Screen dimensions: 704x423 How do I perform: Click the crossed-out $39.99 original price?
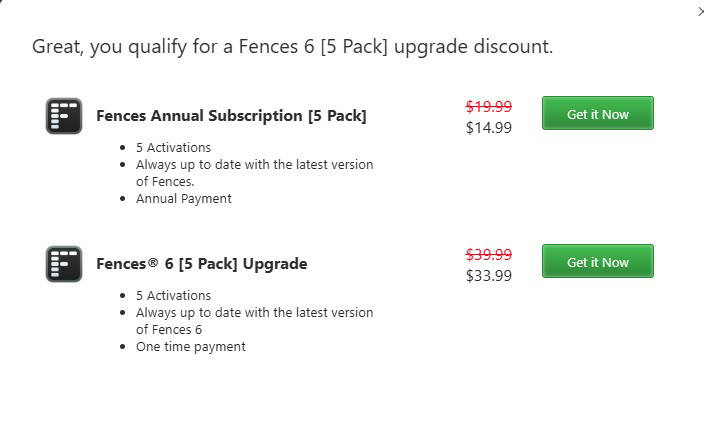[489, 254]
